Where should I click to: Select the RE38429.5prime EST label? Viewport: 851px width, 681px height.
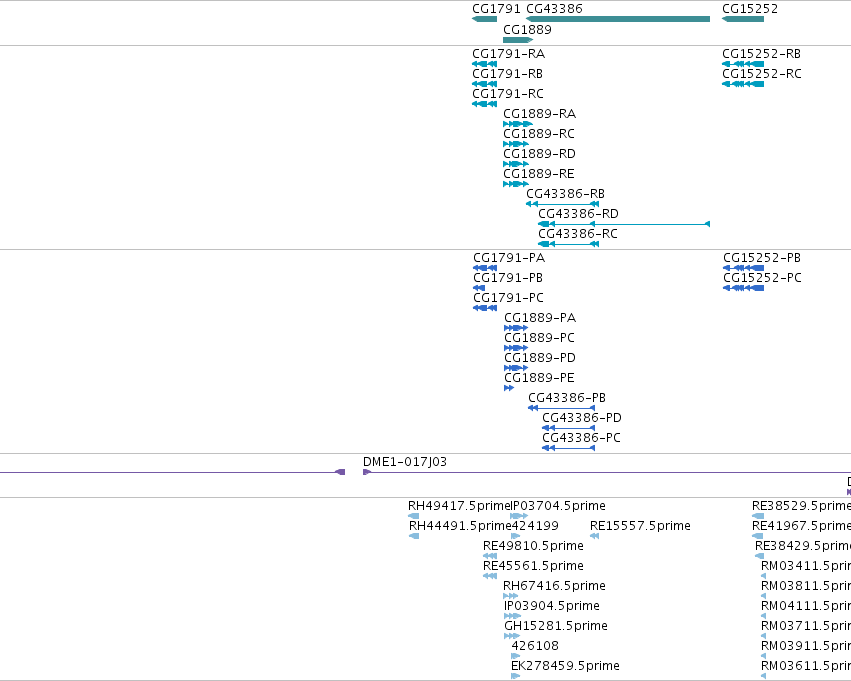[x=803, y=546]
